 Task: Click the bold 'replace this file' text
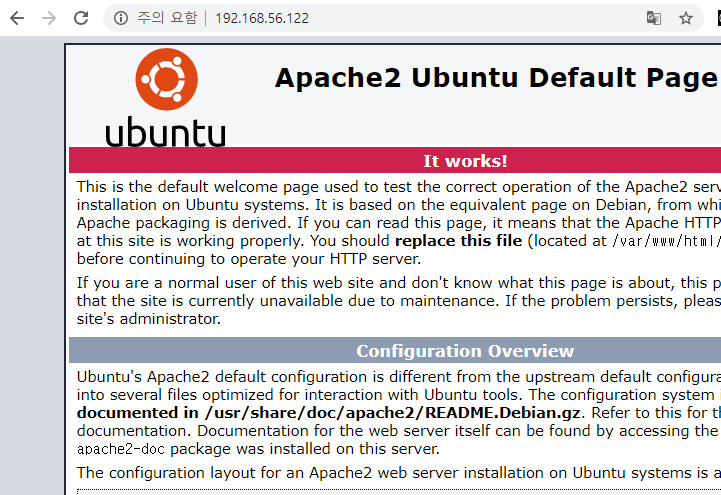coord(458,241)
